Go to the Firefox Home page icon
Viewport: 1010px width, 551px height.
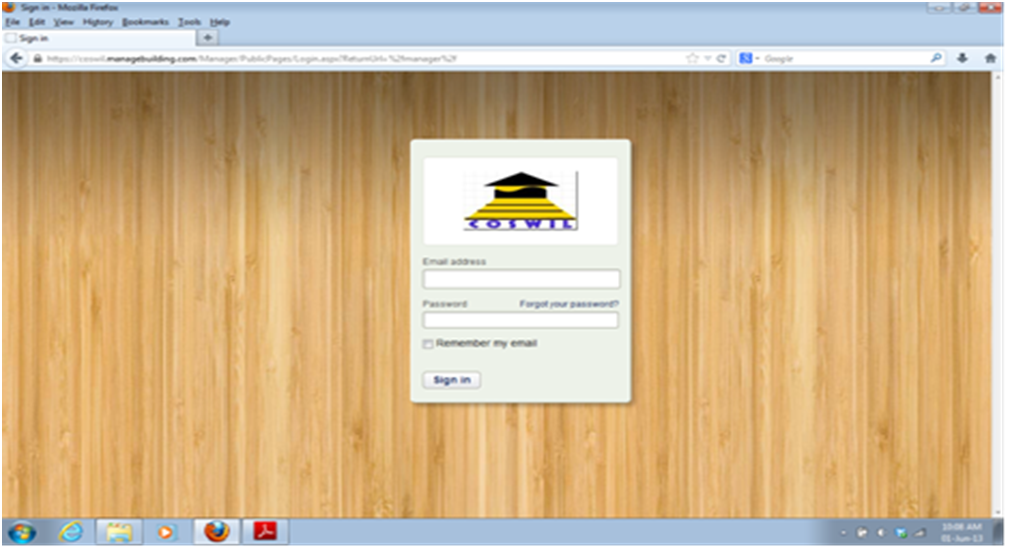[x=991, y=59]
